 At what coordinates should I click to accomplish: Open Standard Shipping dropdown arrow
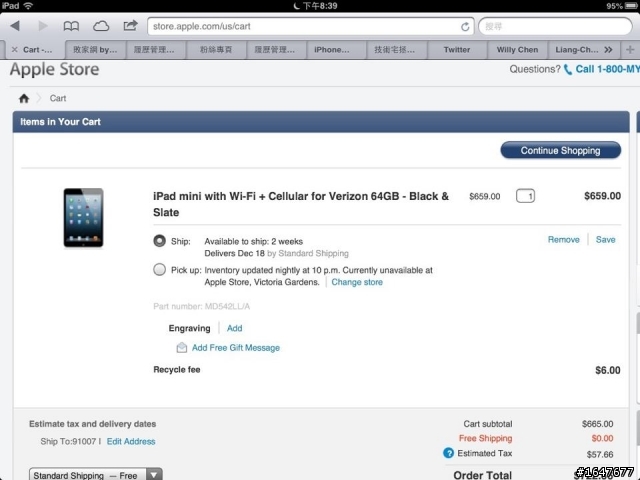(x=154, y=474)
